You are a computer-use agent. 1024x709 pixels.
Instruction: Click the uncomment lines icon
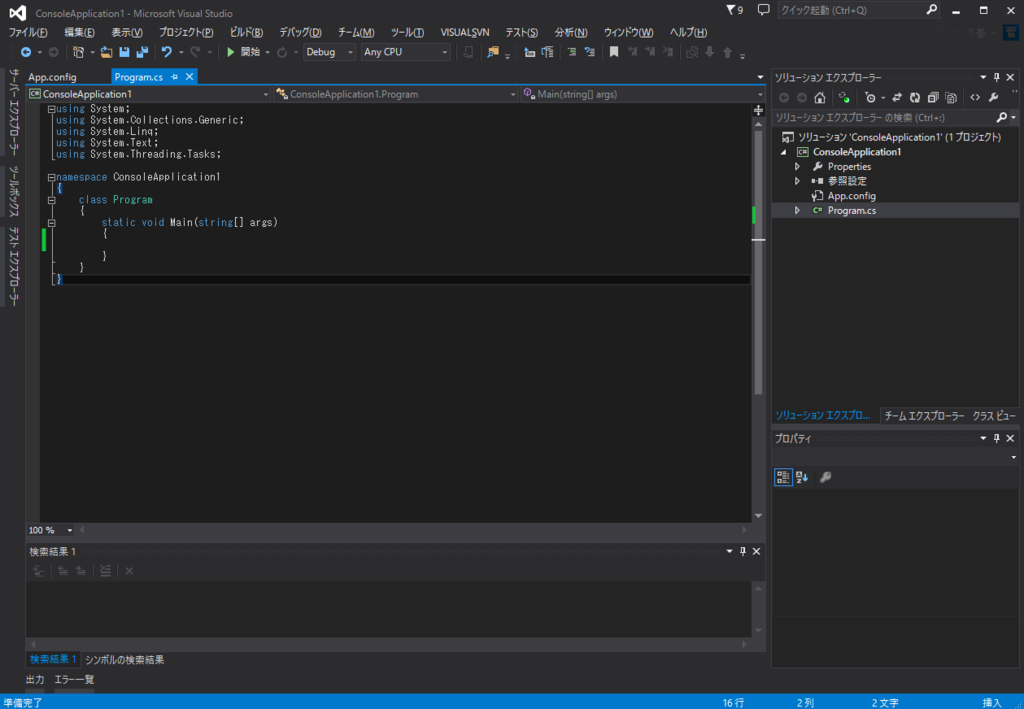(x=590, y=52)
